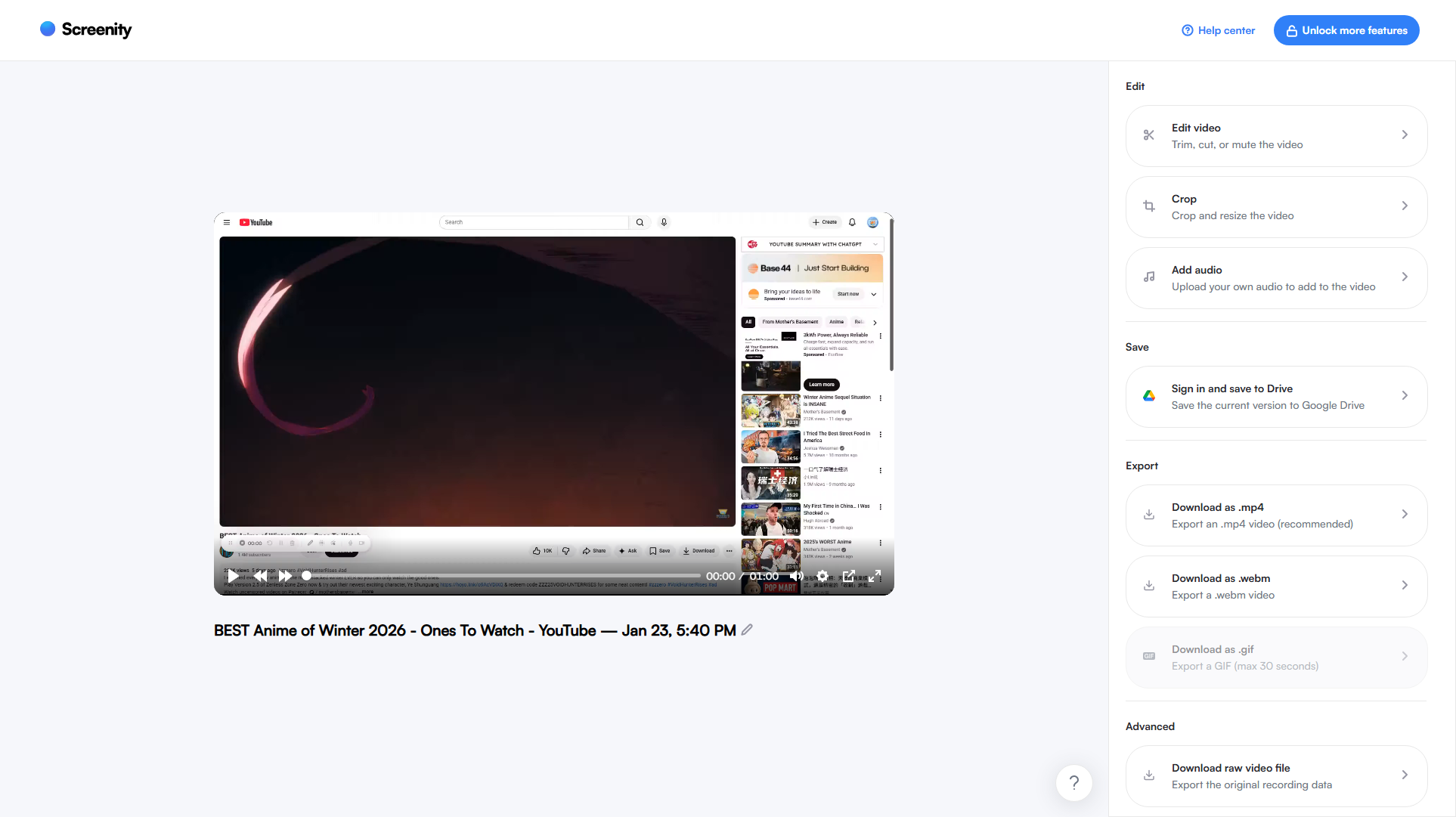
Task: Open the Help center link
Action: pos(1219,30)
